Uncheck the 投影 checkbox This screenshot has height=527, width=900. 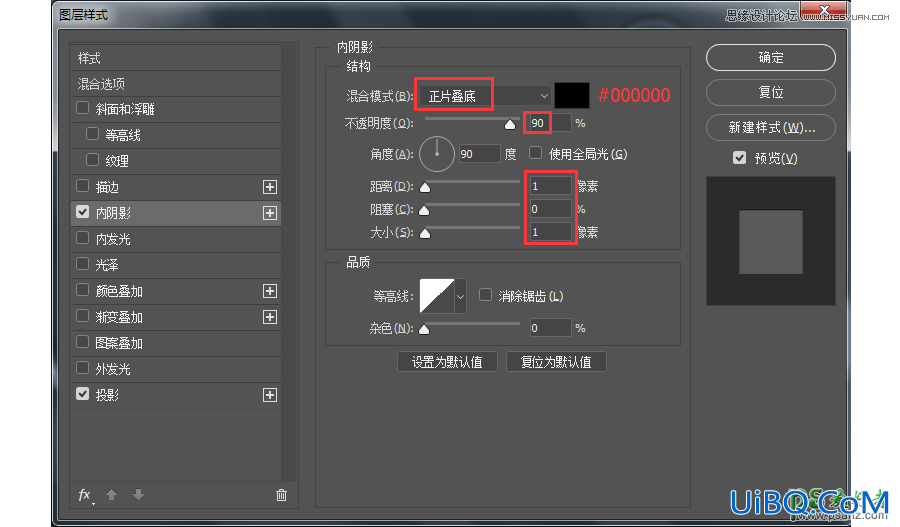83,394
